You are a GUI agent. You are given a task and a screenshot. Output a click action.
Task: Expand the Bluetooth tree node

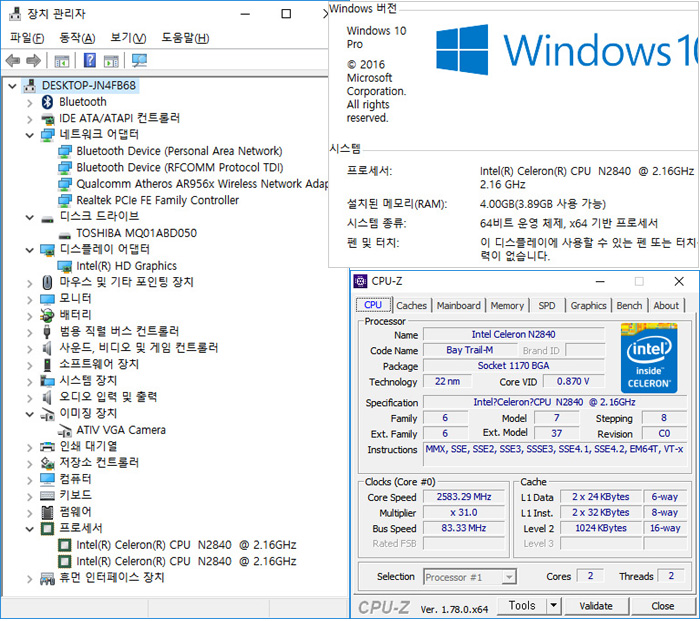29,103
